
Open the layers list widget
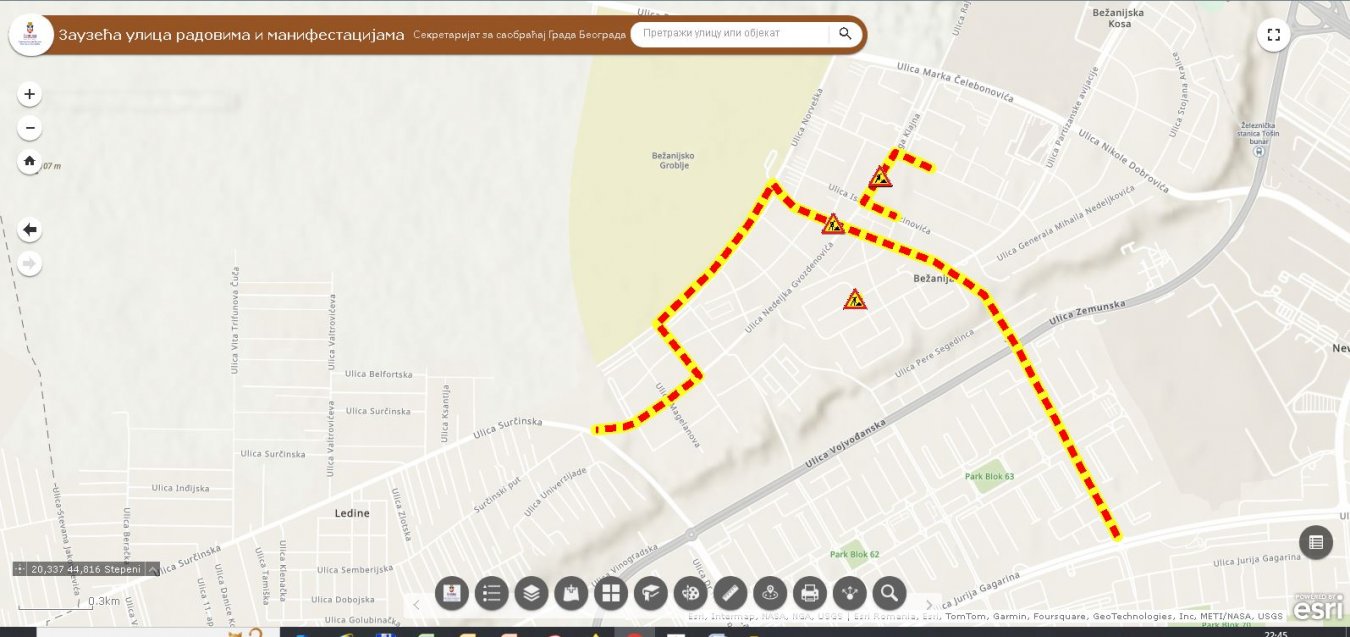tap(531, 593)
